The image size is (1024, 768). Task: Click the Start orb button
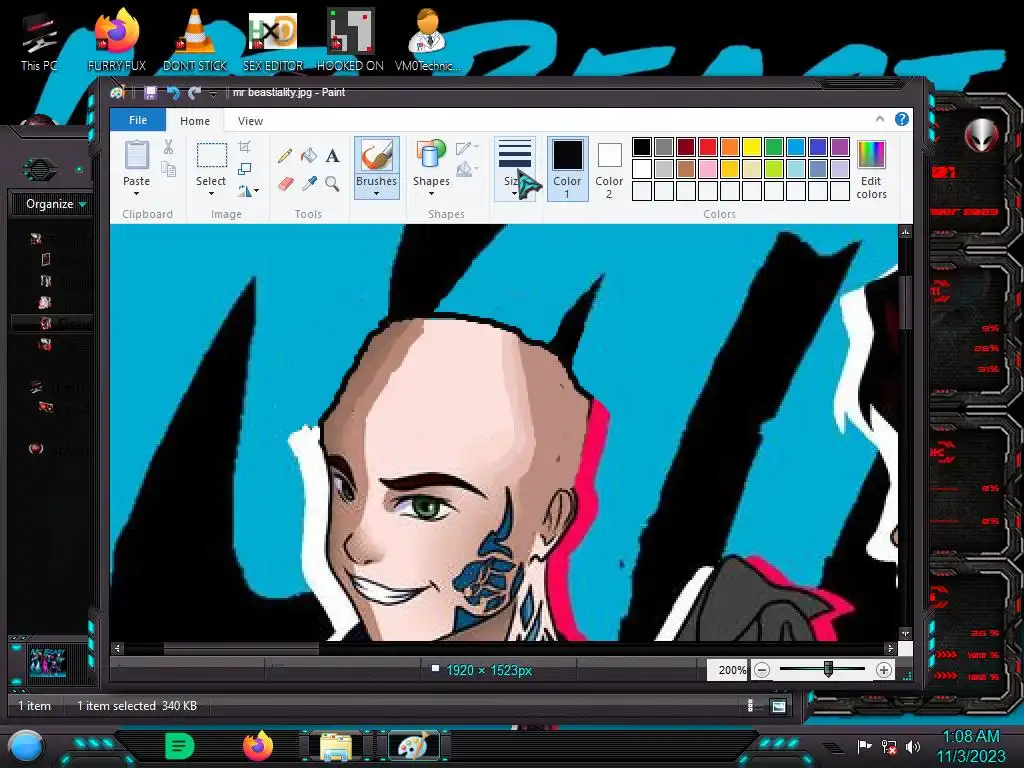[27, 747]
